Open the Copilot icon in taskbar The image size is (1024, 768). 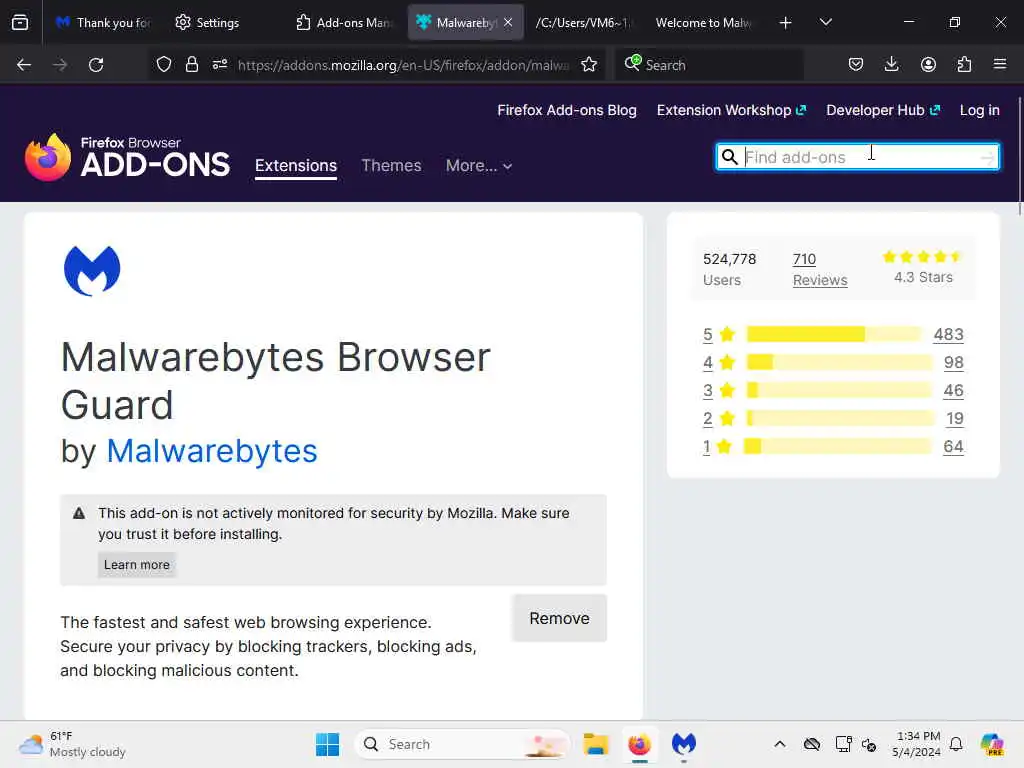pyautogui.click(x=992, y=744)
